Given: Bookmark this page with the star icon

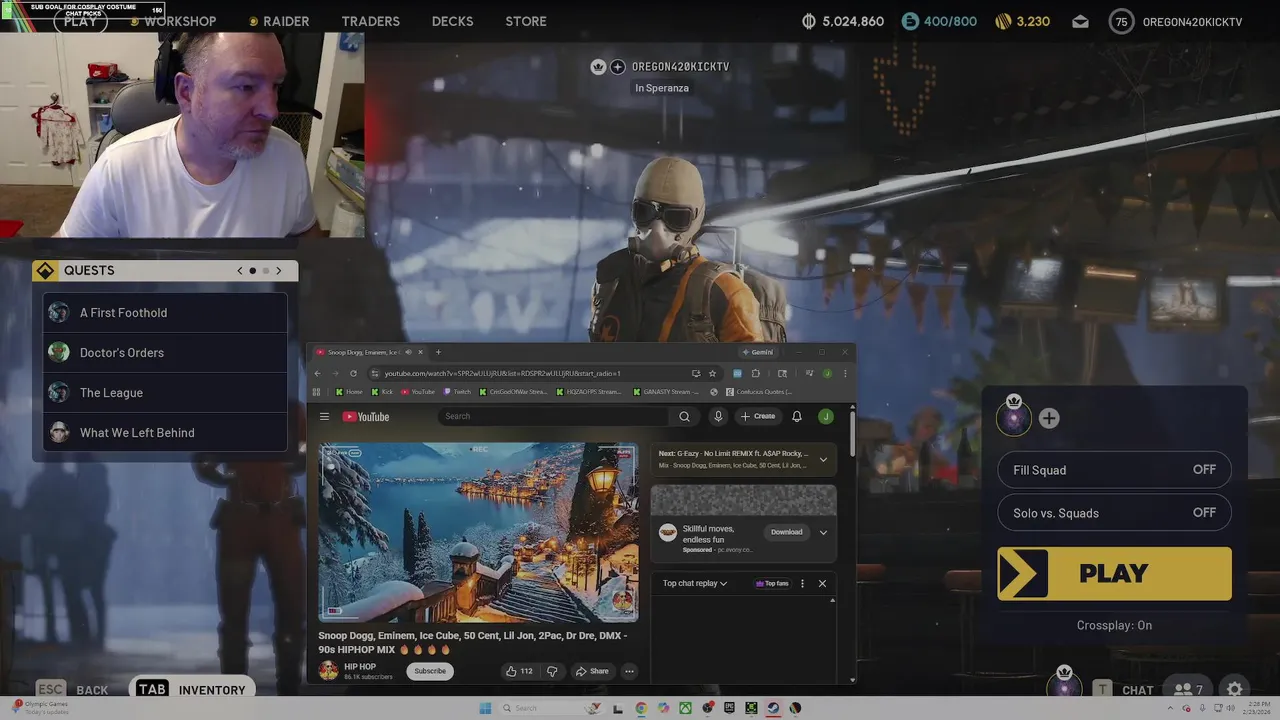Looking at the screenshot, I should 712,373.
